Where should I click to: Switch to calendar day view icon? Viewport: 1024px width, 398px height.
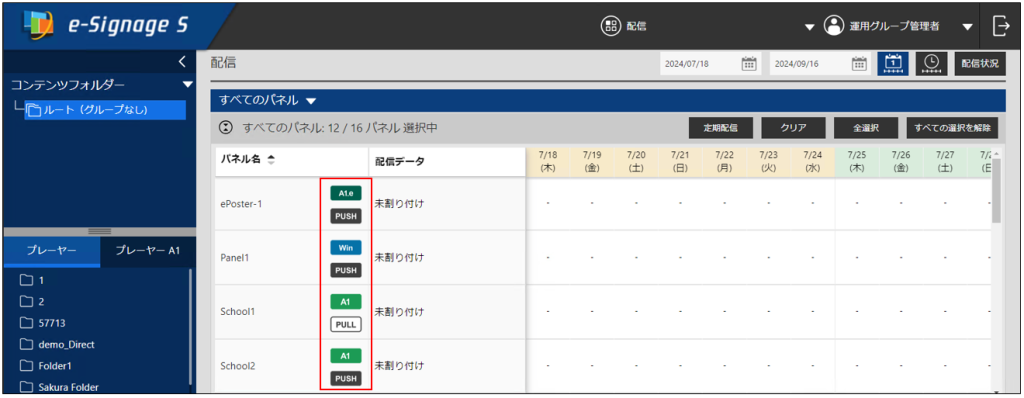coord(894,63)
